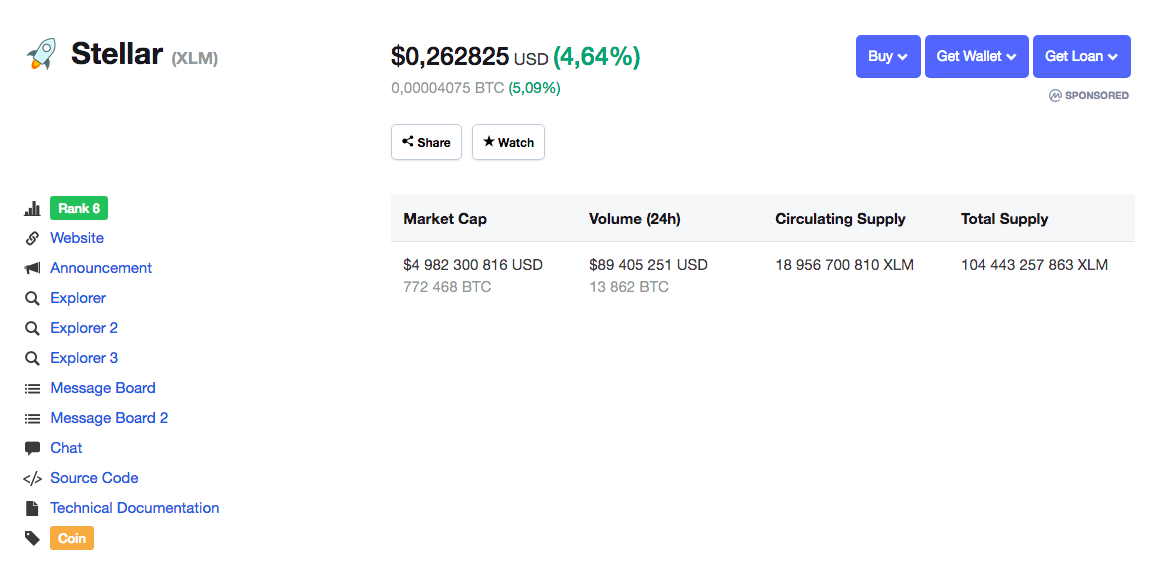The height and width of the screenshot is (575, 1158).
Task: Click the $89 405 251 USD volume value
Action: pyautogui.click(x=648, y=264)
